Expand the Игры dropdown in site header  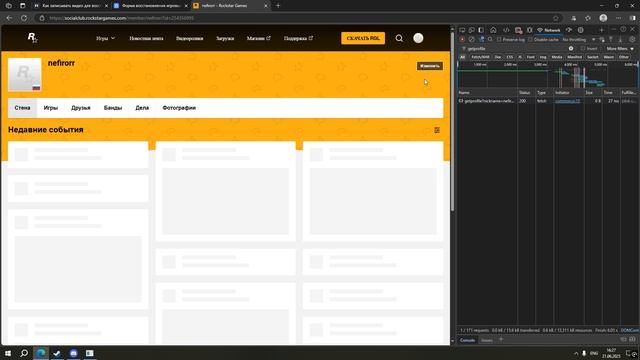[105, 38]
